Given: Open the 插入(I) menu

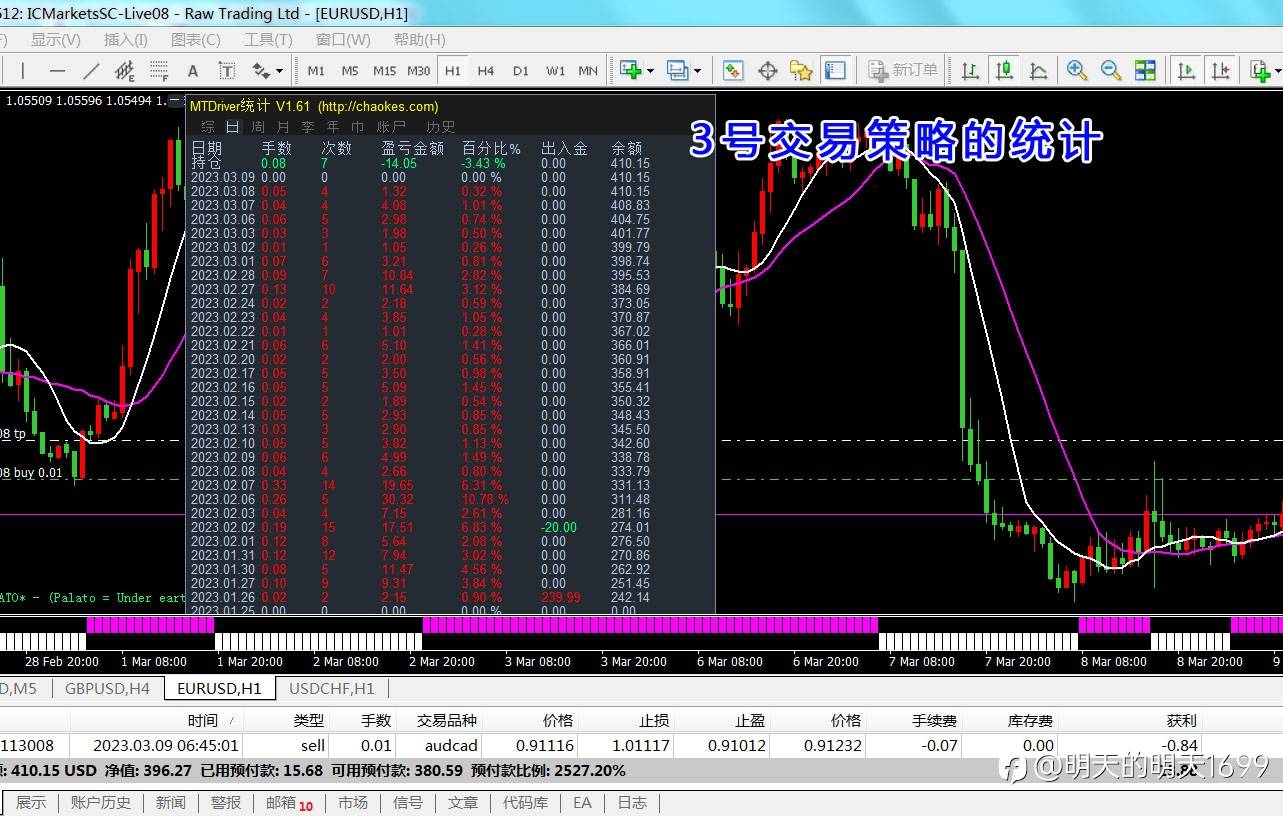Looking at the screenshot, I should [x=126, y=40].
